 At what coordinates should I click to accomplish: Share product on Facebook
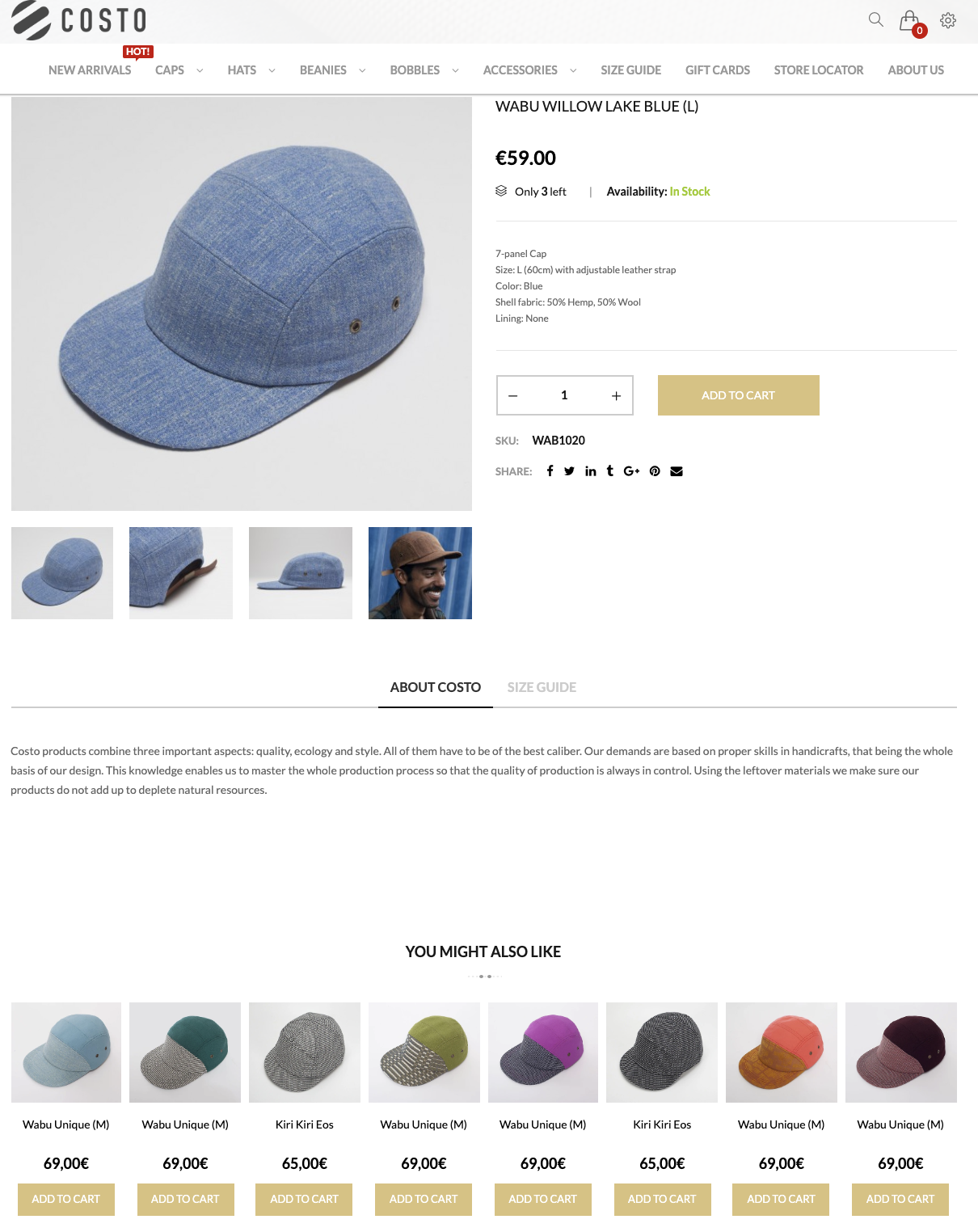click(550, 470)
